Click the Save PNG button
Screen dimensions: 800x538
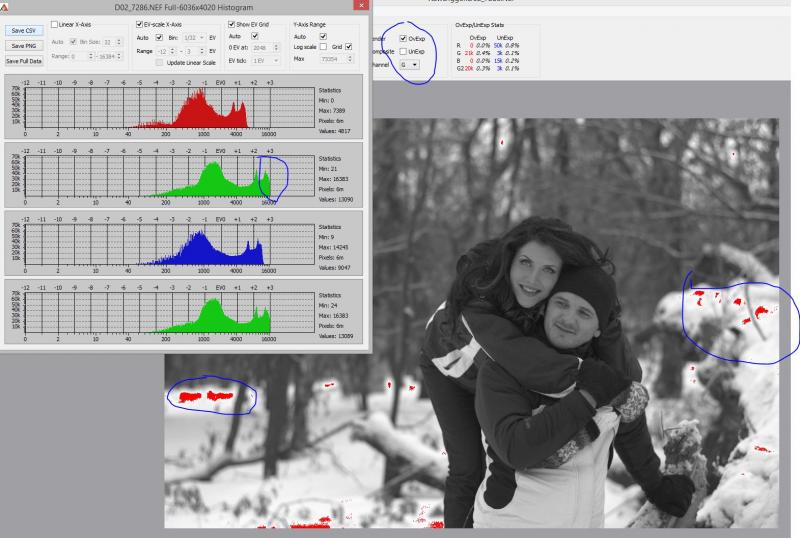click(23, 46)
